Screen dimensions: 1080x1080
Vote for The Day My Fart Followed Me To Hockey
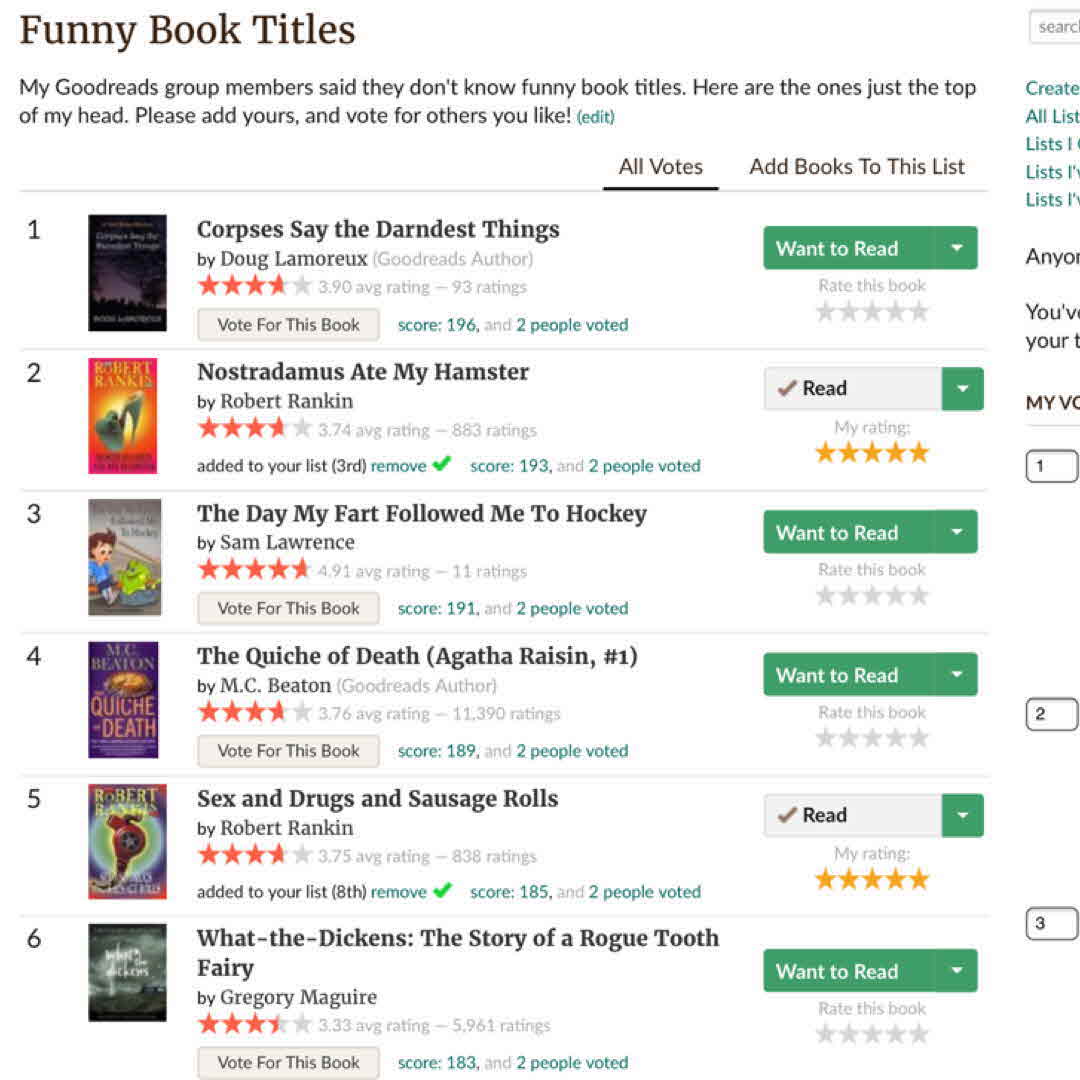pyautogui.click(x=288, y=608)
